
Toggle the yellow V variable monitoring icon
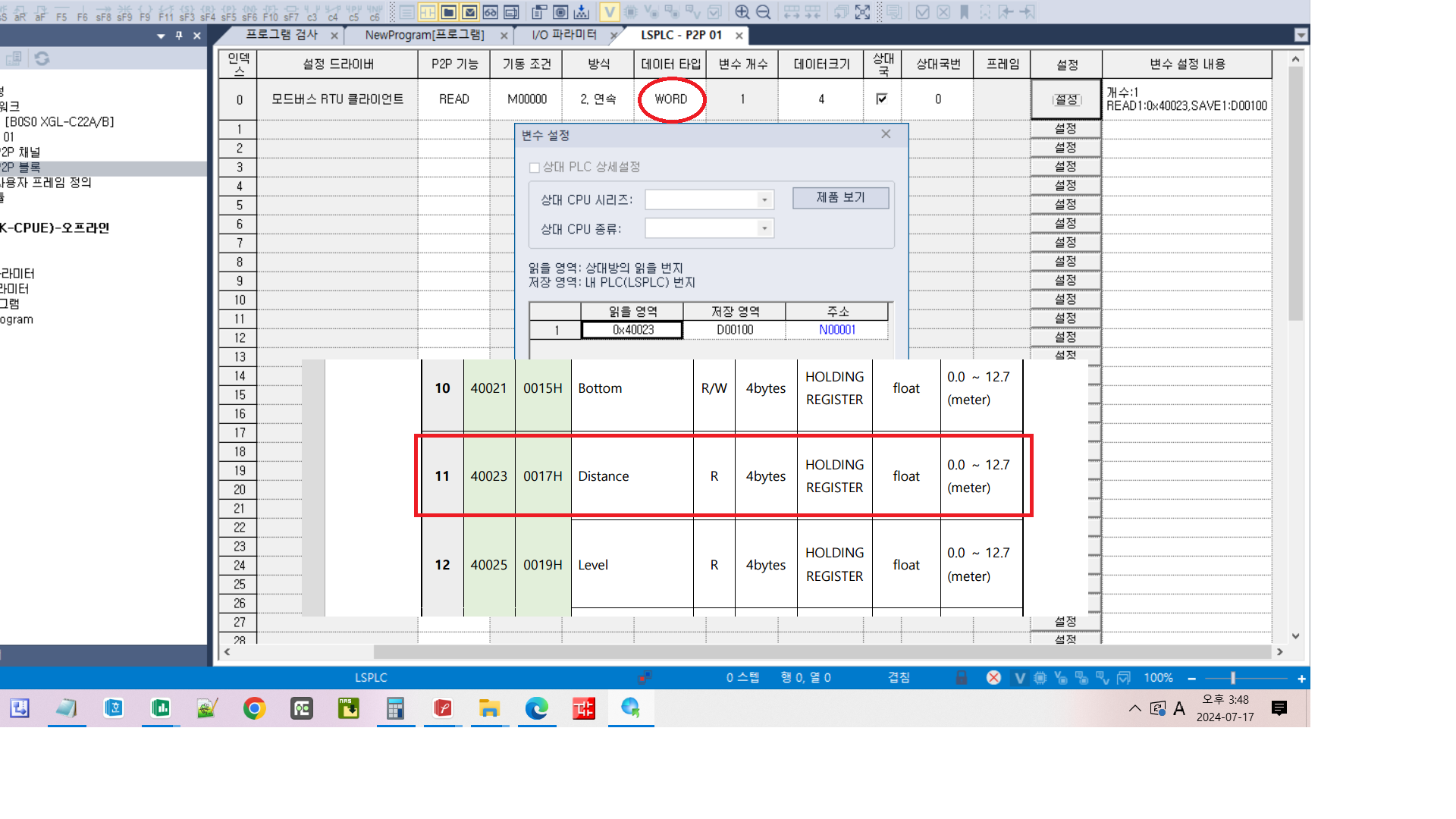[x=610, y=12]
